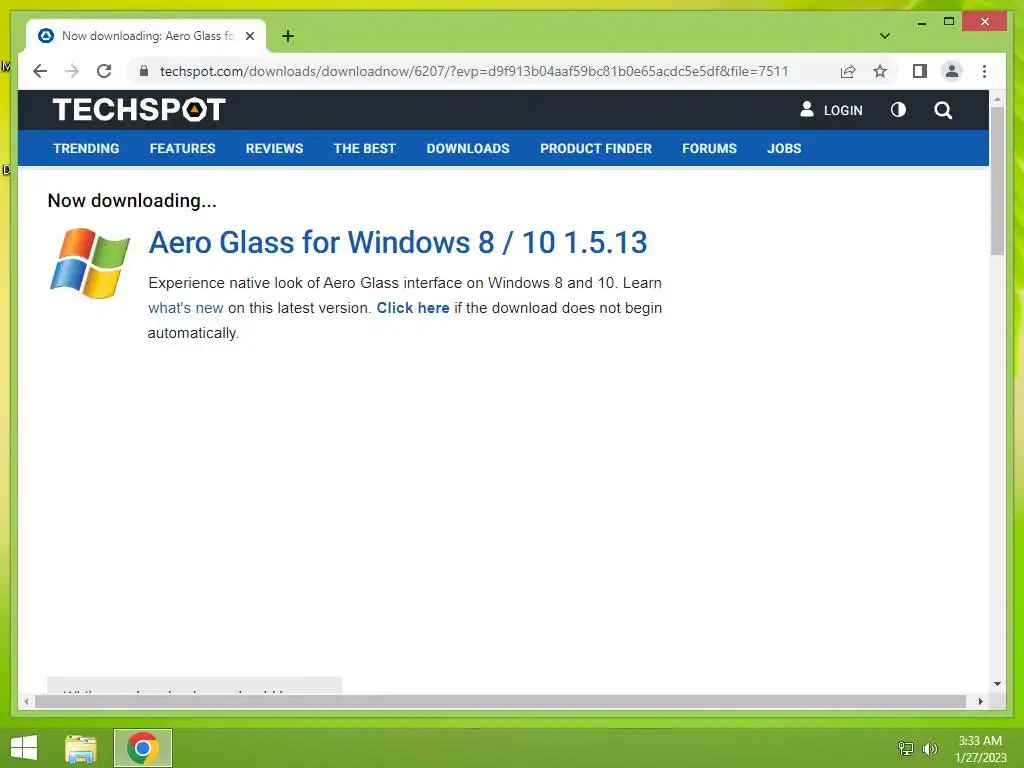Image resolution: width=1024 pixels, height=768 pixels.
Task: Click the Aero Glass for Windows title link
Action: tap(398, 242)
